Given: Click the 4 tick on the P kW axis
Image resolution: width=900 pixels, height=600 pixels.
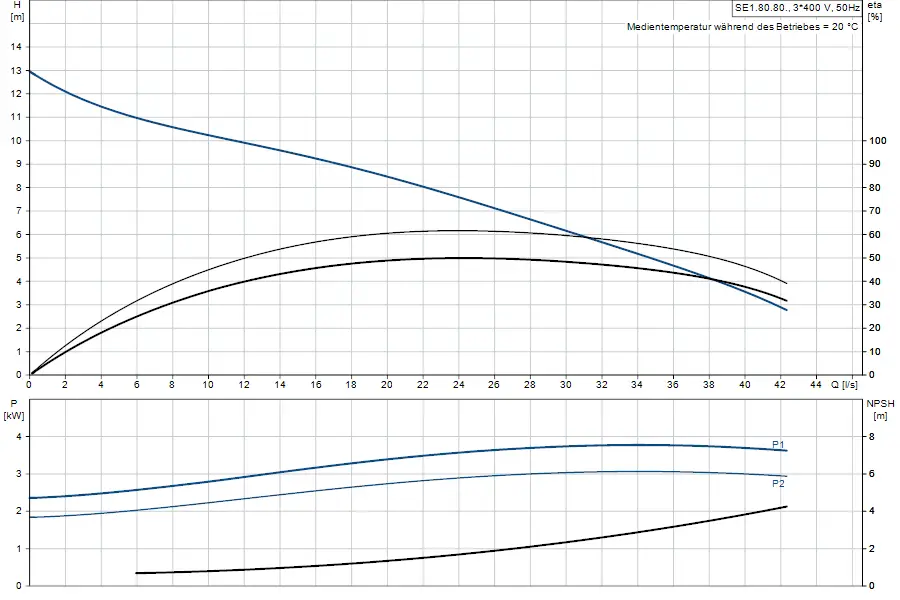Looking at the screenshot, I should [19, 436].
